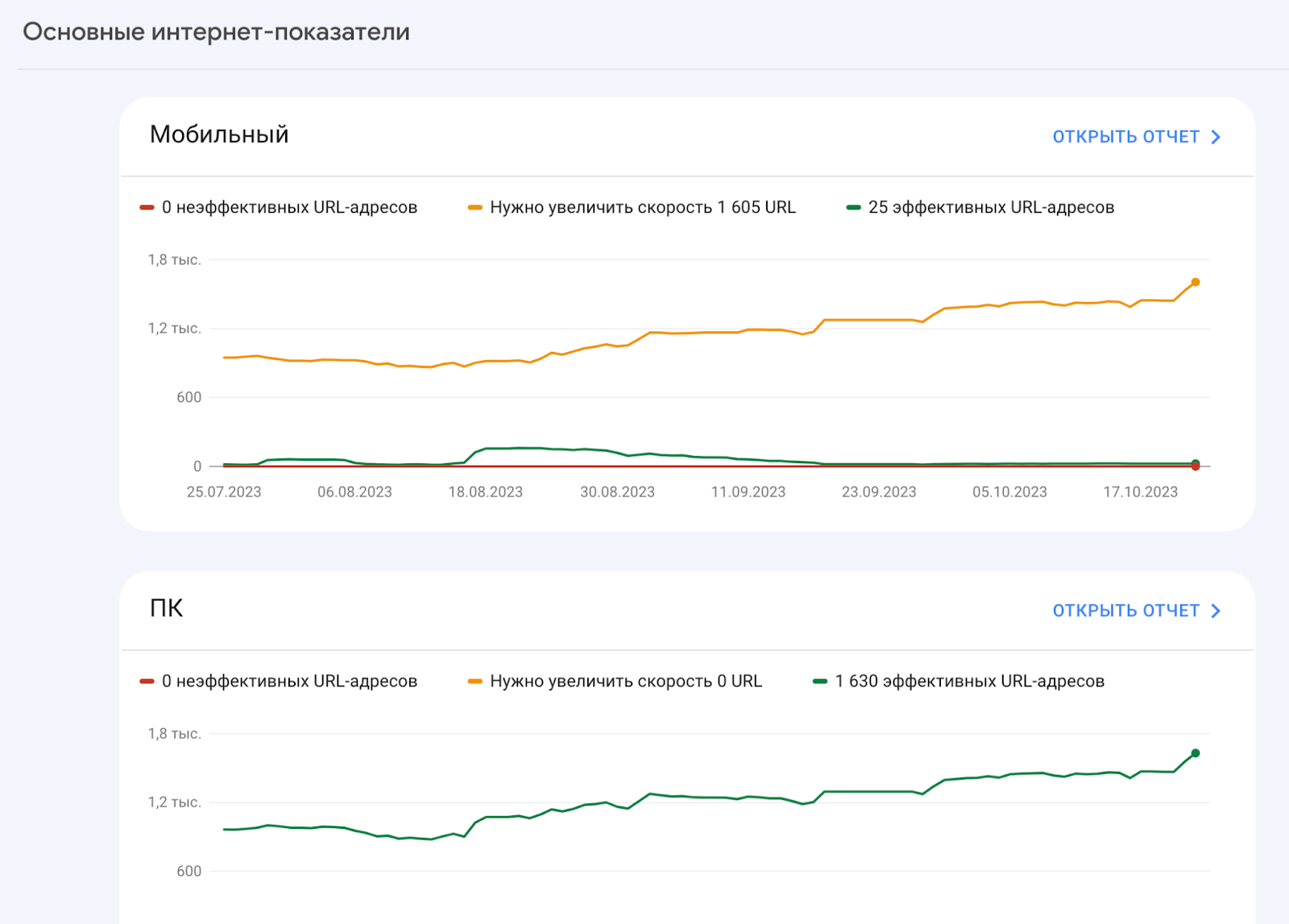Click the green legend marker in Мобильный card

click(x=853, y=208)
